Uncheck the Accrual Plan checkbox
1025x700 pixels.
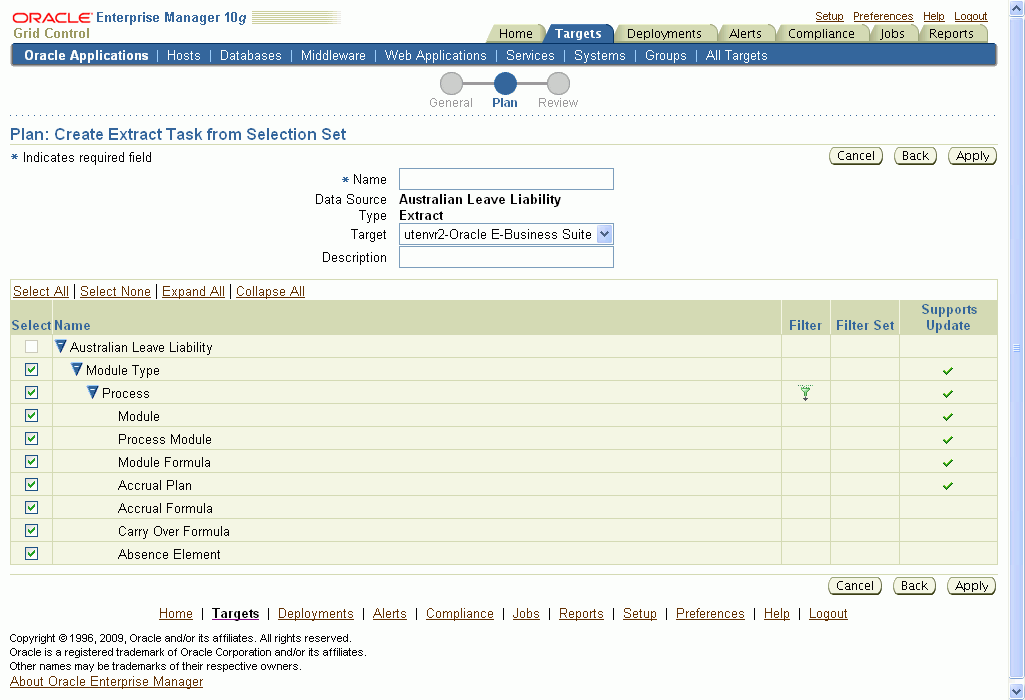coord(31,484)
